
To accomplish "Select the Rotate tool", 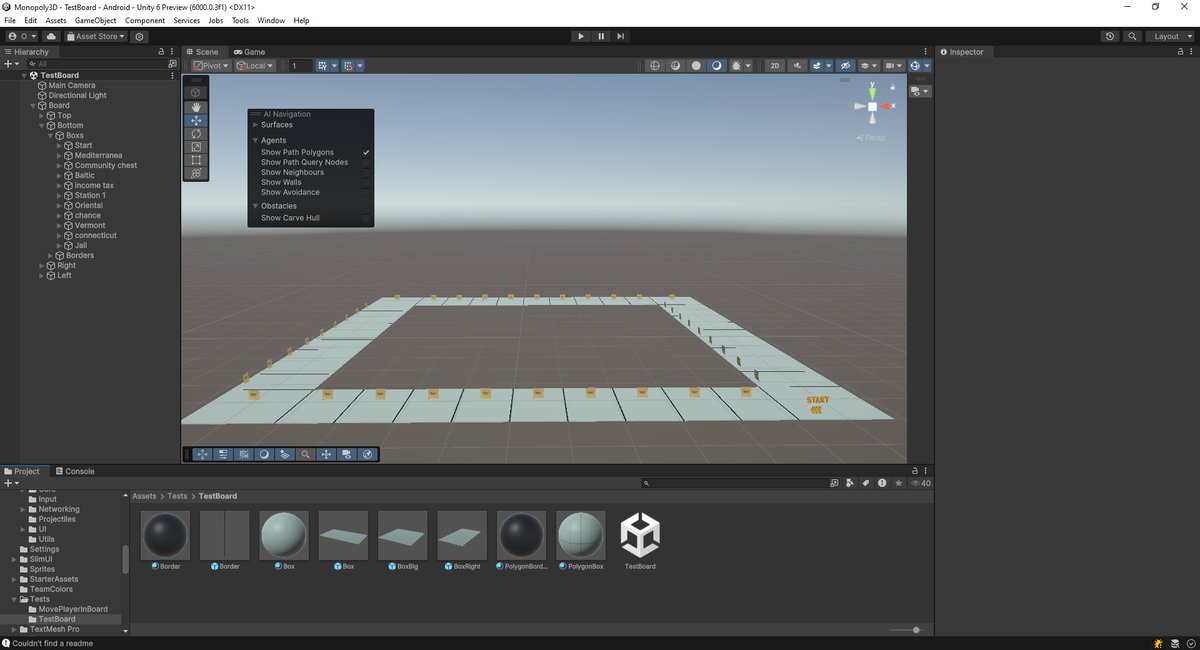I will (x=196, y=133).
